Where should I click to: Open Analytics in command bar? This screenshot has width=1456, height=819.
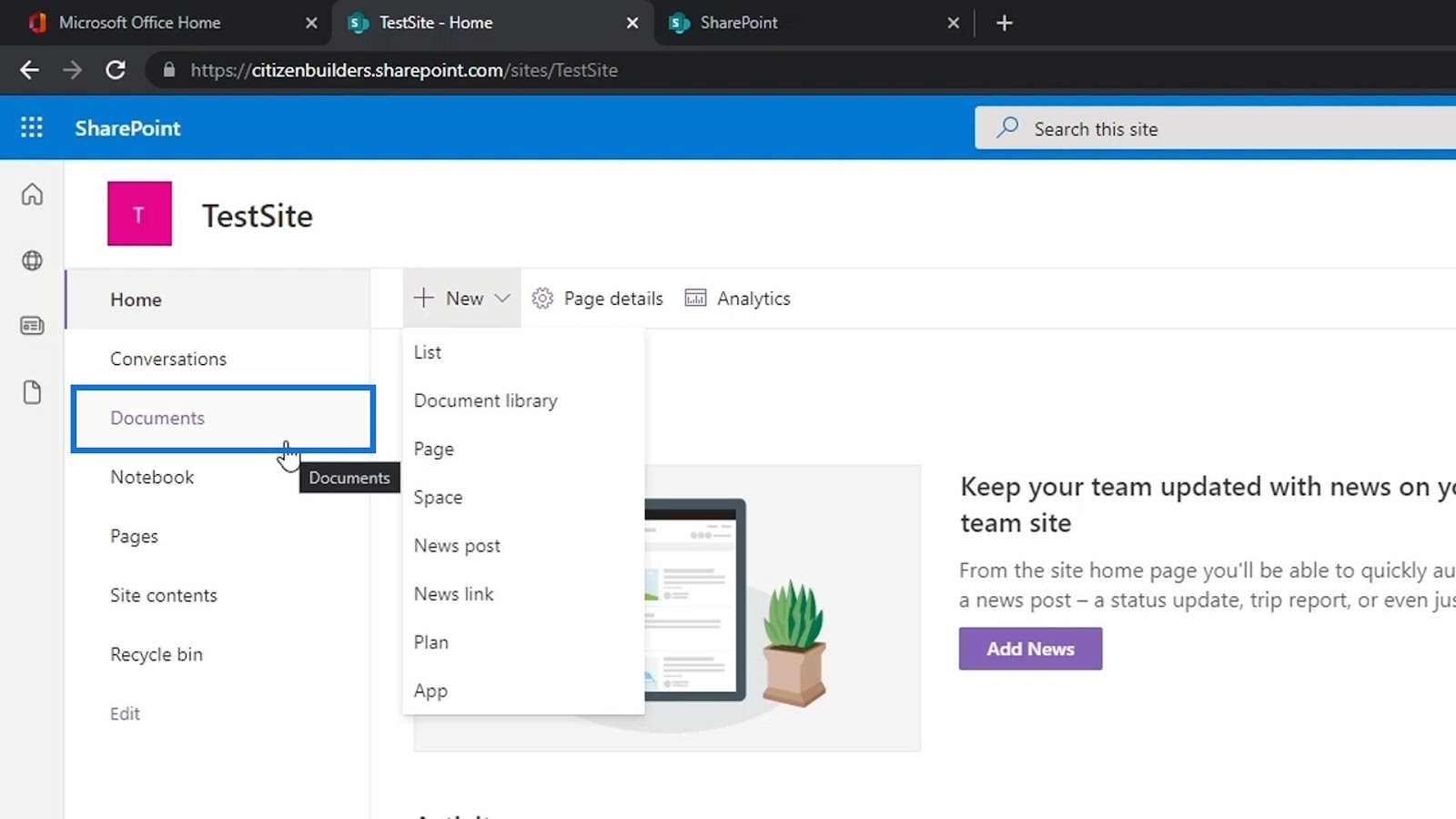pos(737,298)
